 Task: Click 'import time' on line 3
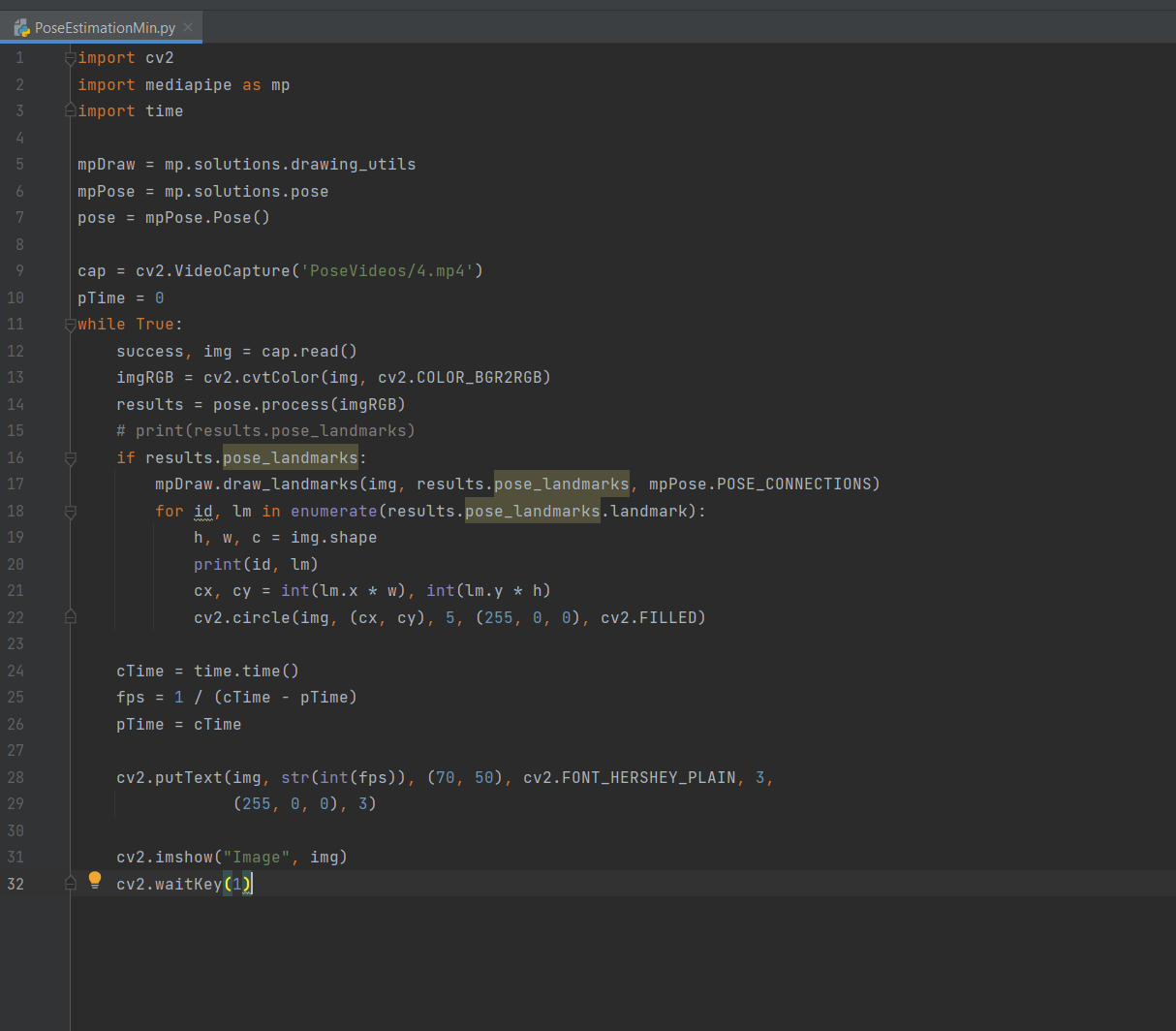point(131,111)
